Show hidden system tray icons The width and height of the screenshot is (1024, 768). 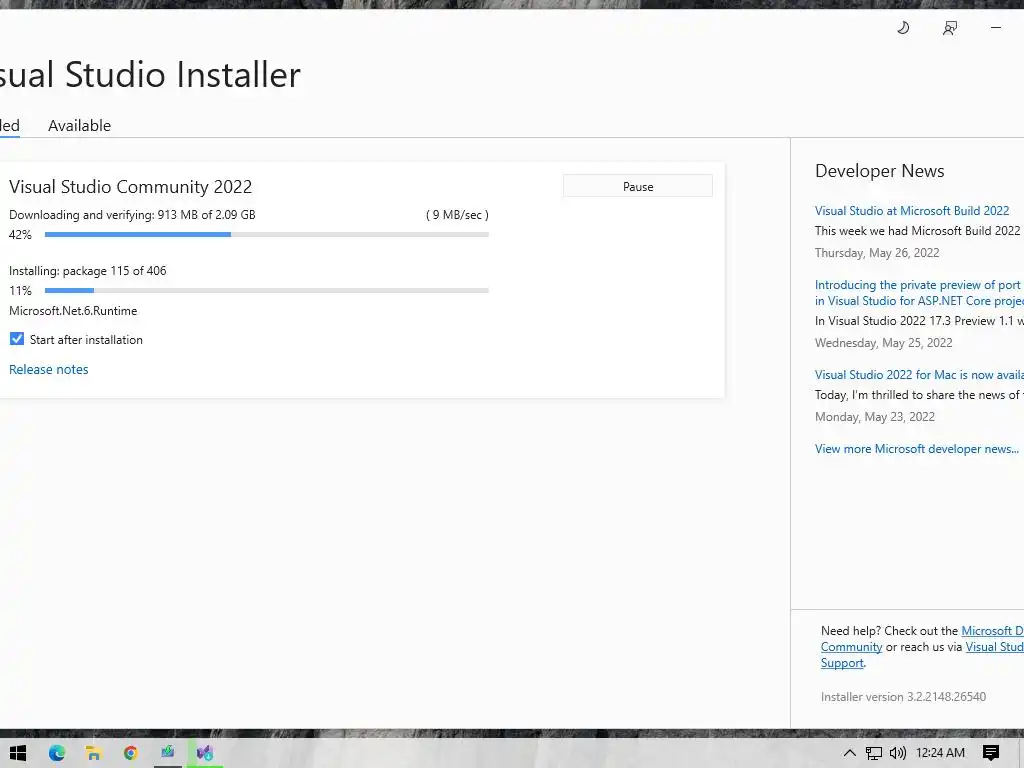849,753
